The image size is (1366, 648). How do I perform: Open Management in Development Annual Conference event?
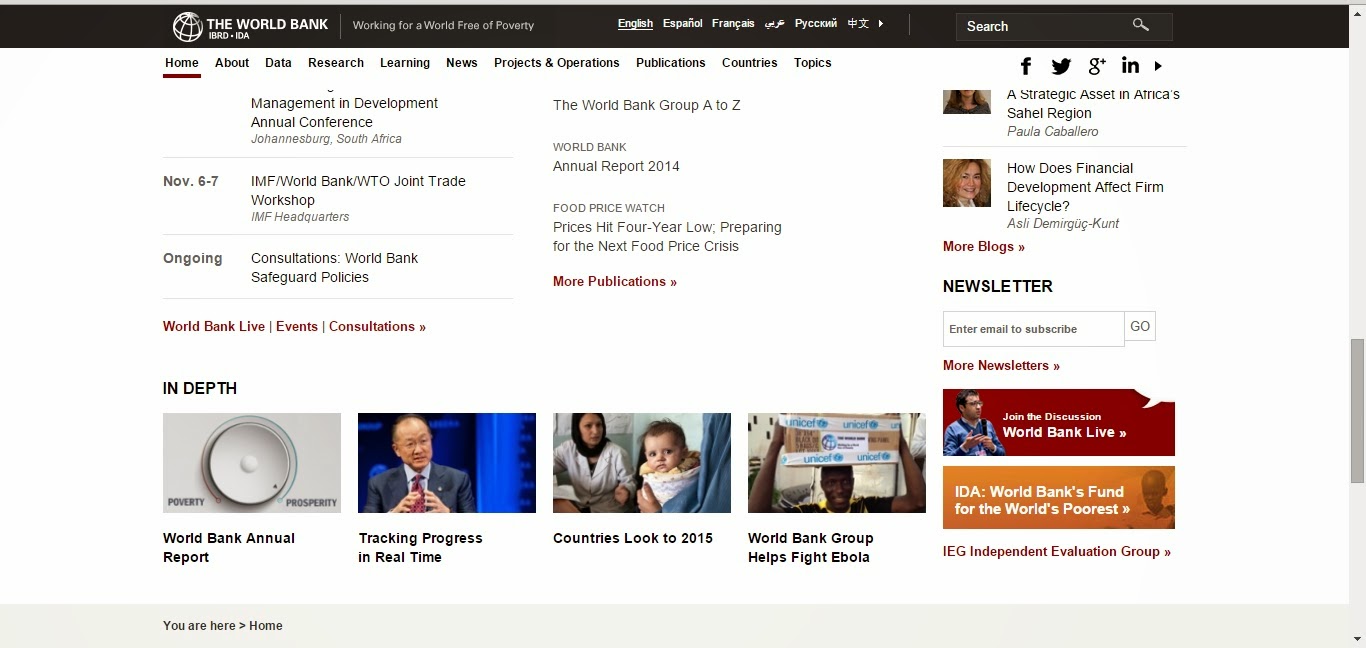click(345, 112)
